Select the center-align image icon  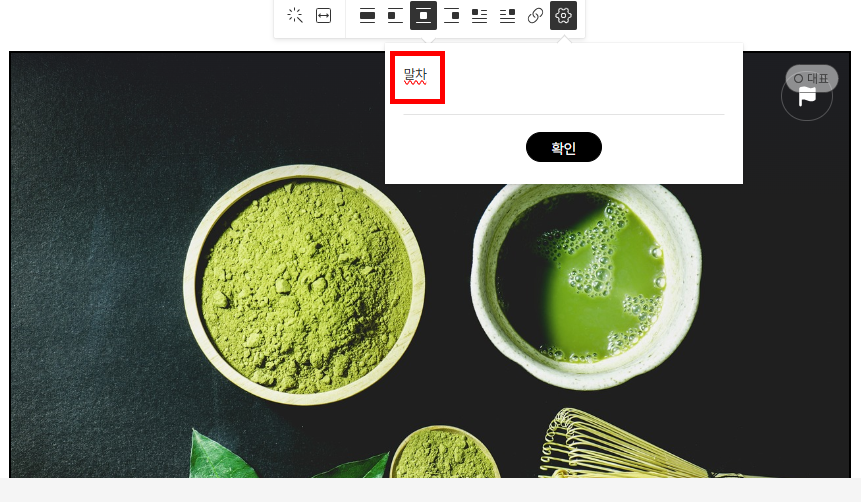click(423, 15)
